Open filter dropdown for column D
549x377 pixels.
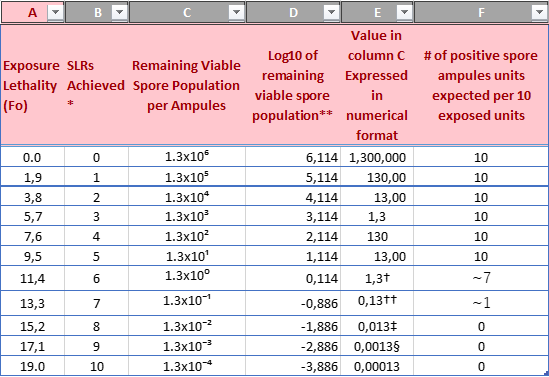click(x=331, y=12)
